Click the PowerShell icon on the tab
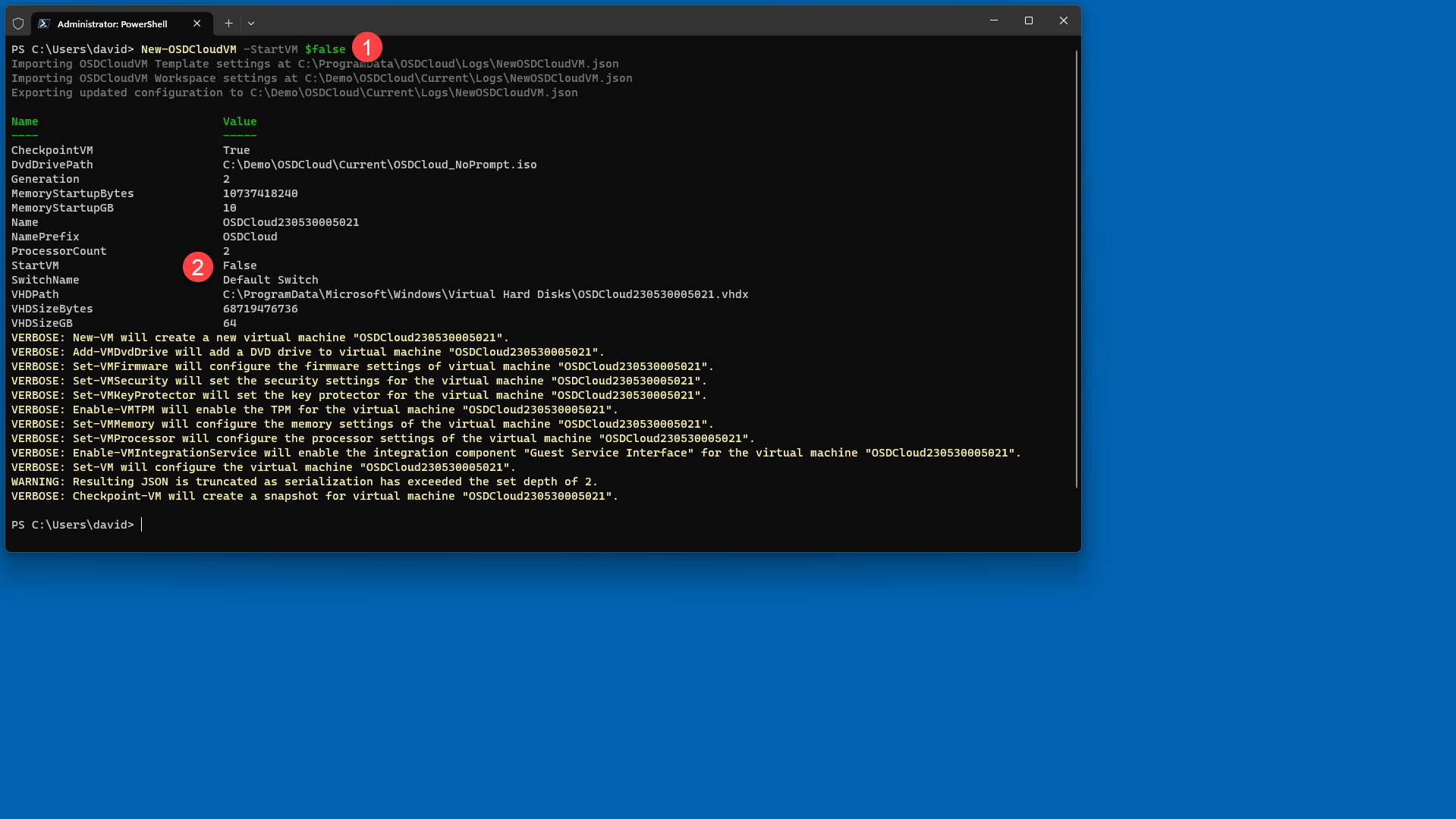The height and width of the screenshot is (819, 1456). (44, 24)
